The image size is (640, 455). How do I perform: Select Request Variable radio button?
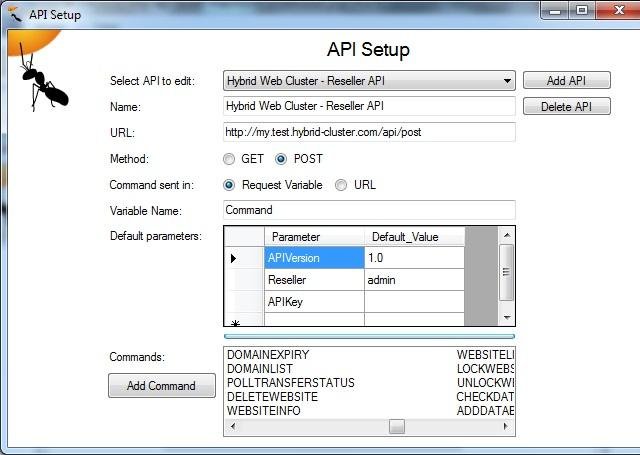pos(229,185)
